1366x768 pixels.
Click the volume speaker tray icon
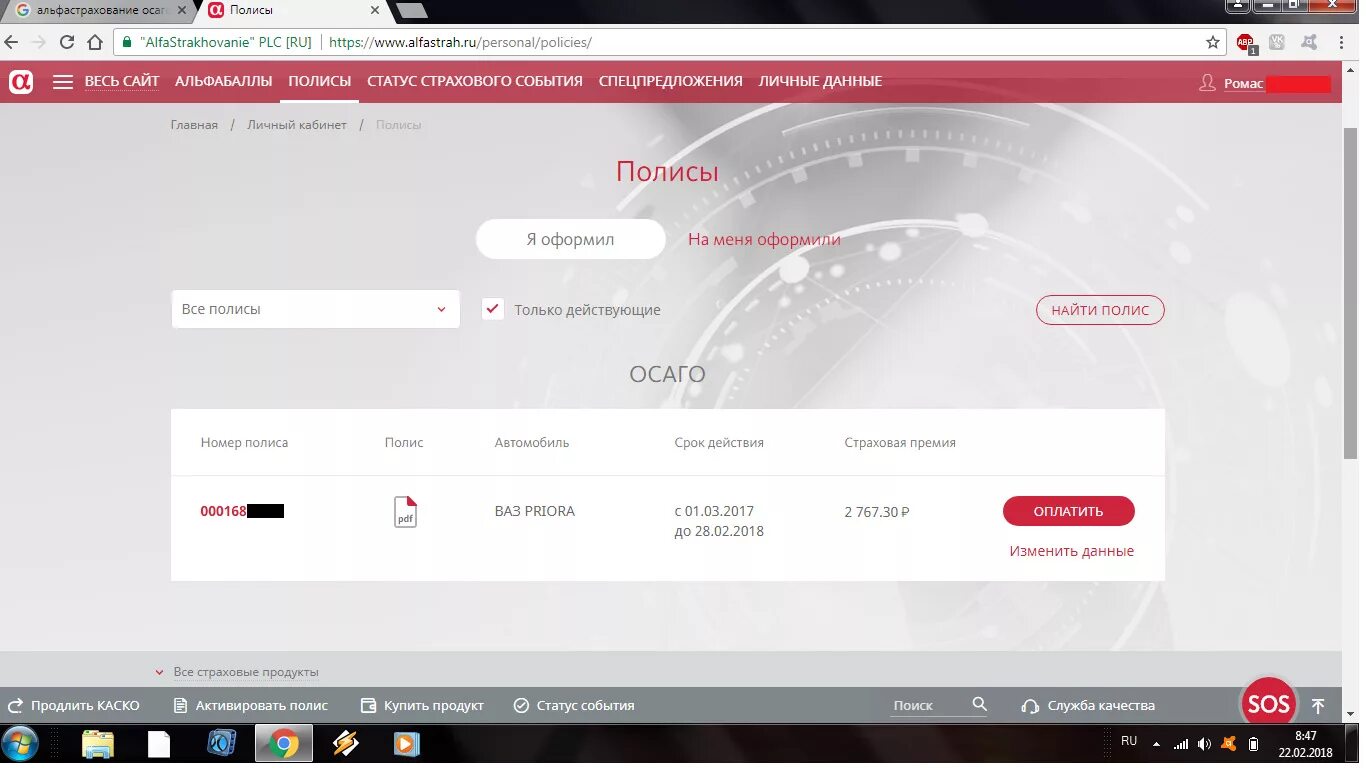tap(1204, 744)
